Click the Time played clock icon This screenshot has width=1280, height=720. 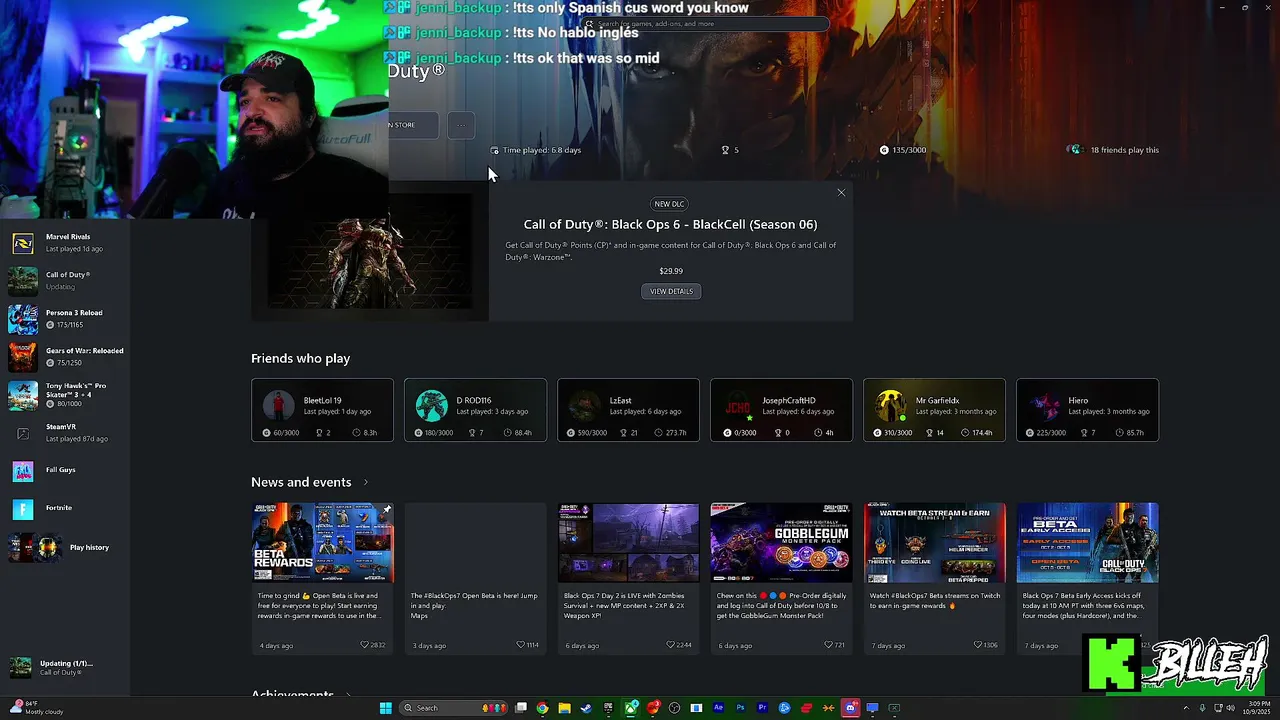point(494,150)
